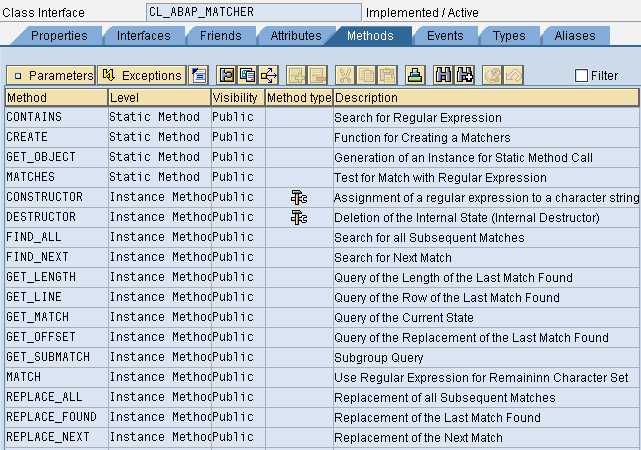Click the binoculars-plus Find Next icon
This screenshot has width=641, height=450.
465,75
